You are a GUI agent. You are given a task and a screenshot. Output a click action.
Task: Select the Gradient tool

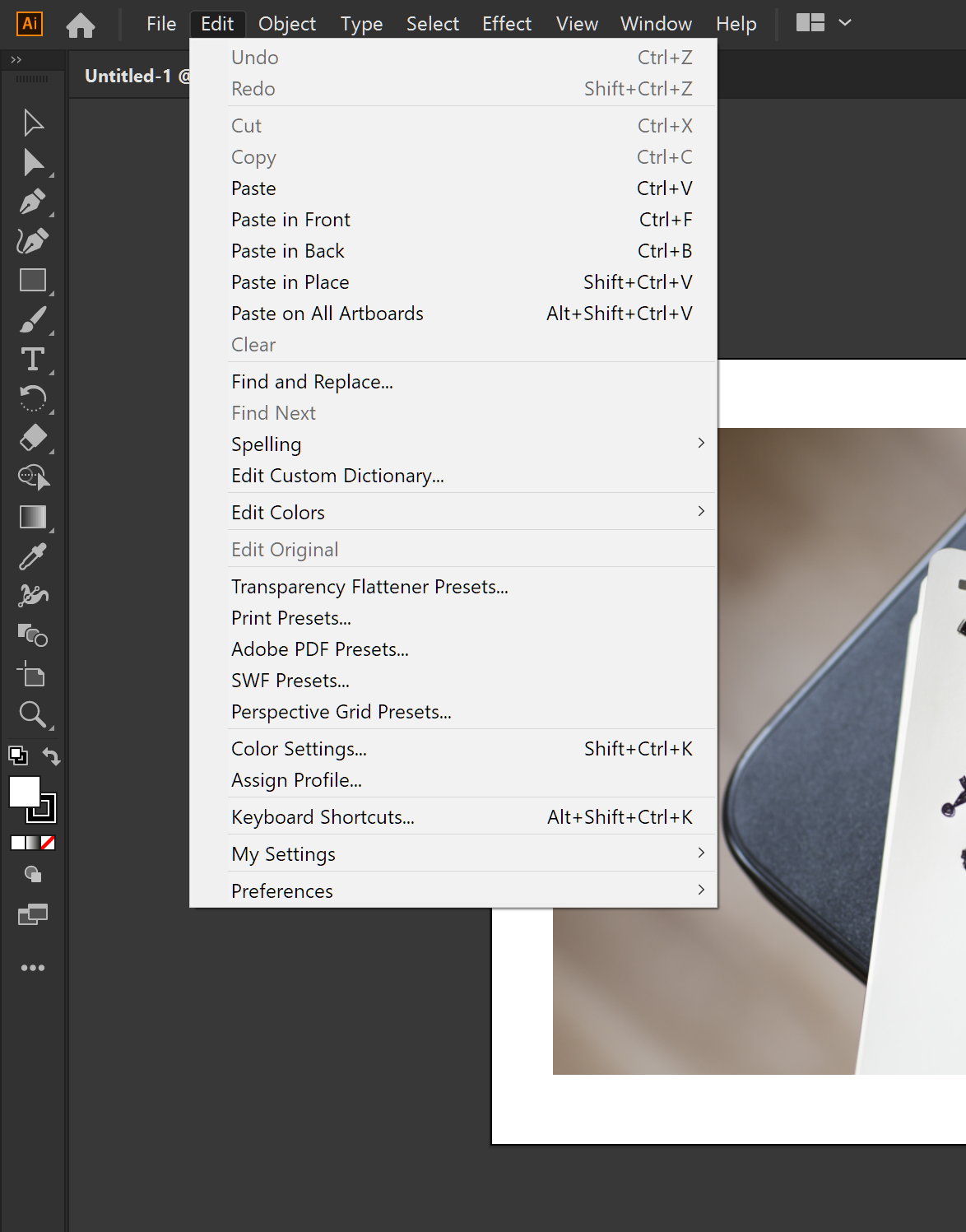[33, 517]
